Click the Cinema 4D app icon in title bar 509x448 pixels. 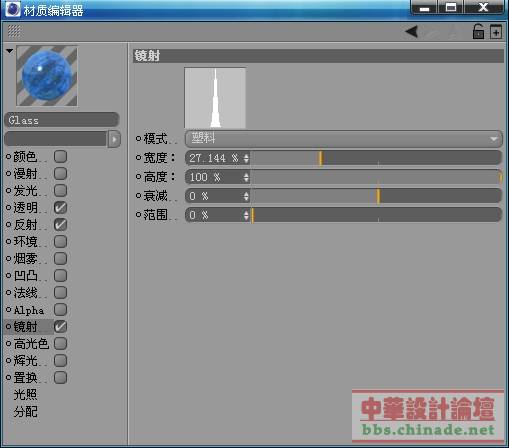coord(13,9)
